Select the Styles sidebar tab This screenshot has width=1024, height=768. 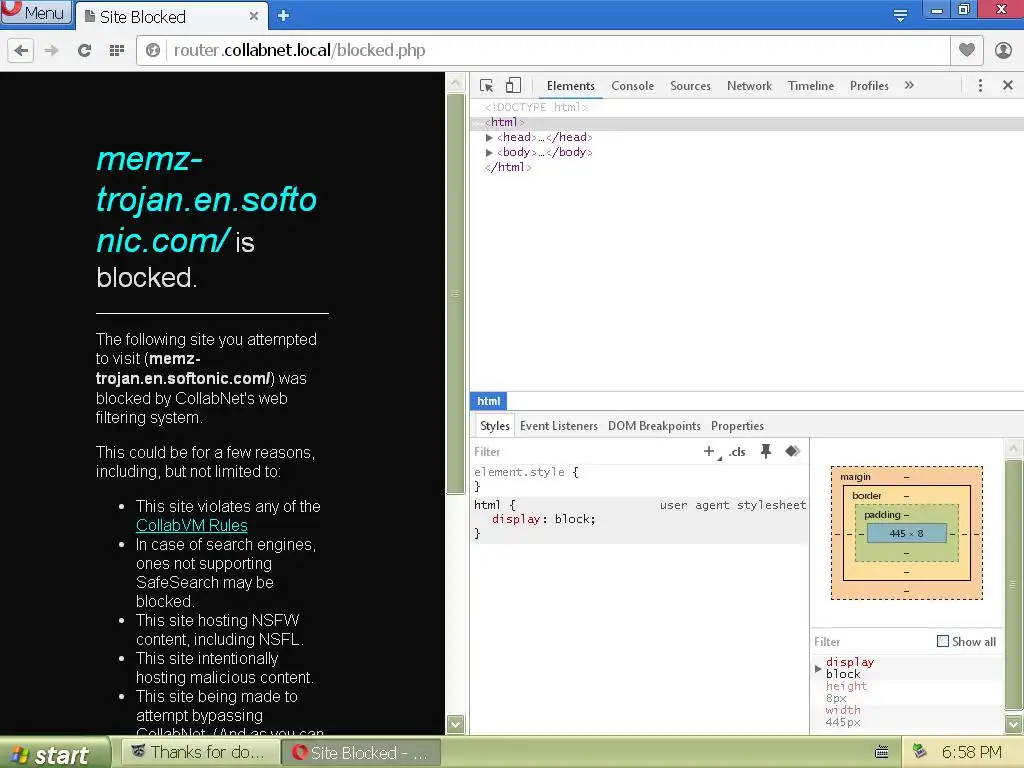(x=494, y=426)
